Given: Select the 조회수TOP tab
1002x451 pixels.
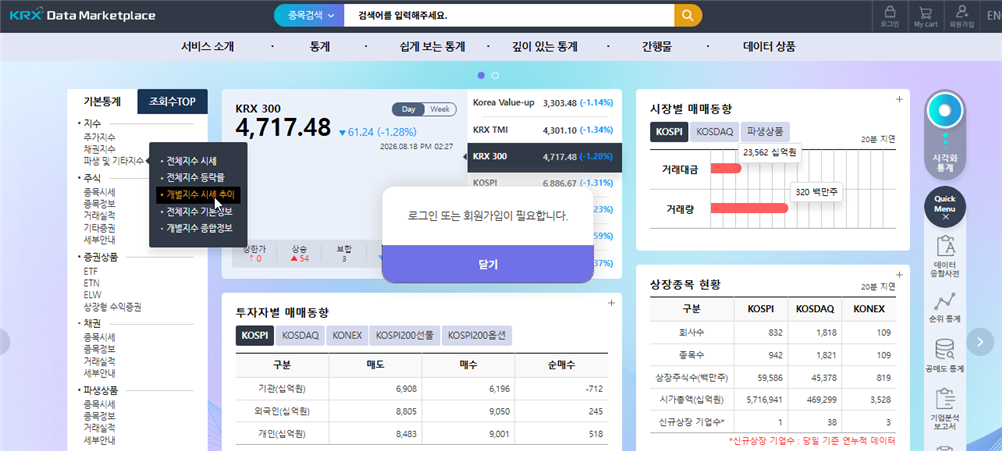Looking at the screenshot, I should point(173,101).
